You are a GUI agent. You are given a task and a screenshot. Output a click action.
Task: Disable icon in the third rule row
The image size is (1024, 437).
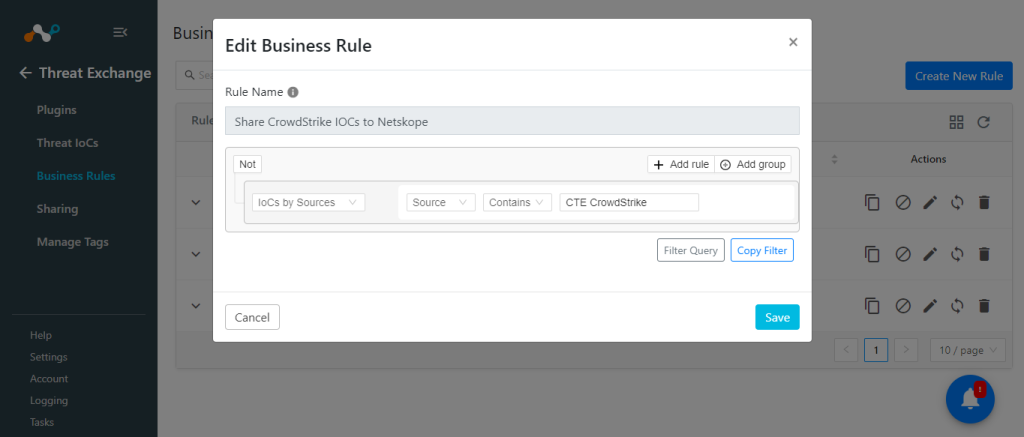click(903, 306)
